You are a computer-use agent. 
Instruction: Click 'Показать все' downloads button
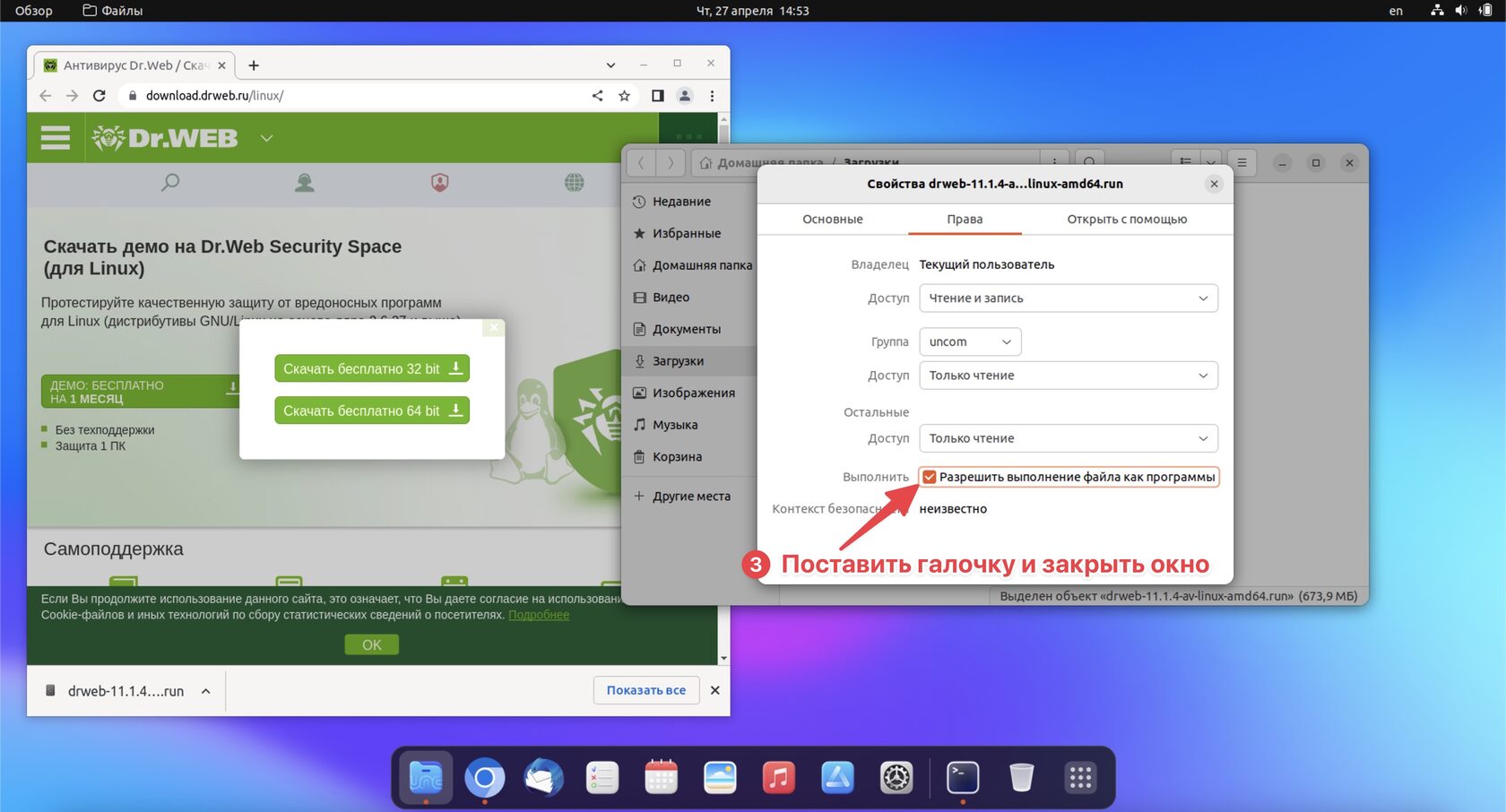[646, 690]
